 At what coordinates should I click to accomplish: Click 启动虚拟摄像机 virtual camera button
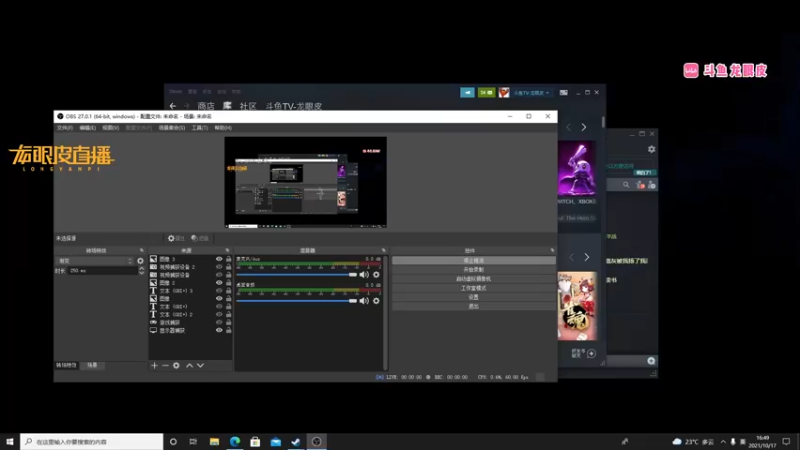coord(473,279)
